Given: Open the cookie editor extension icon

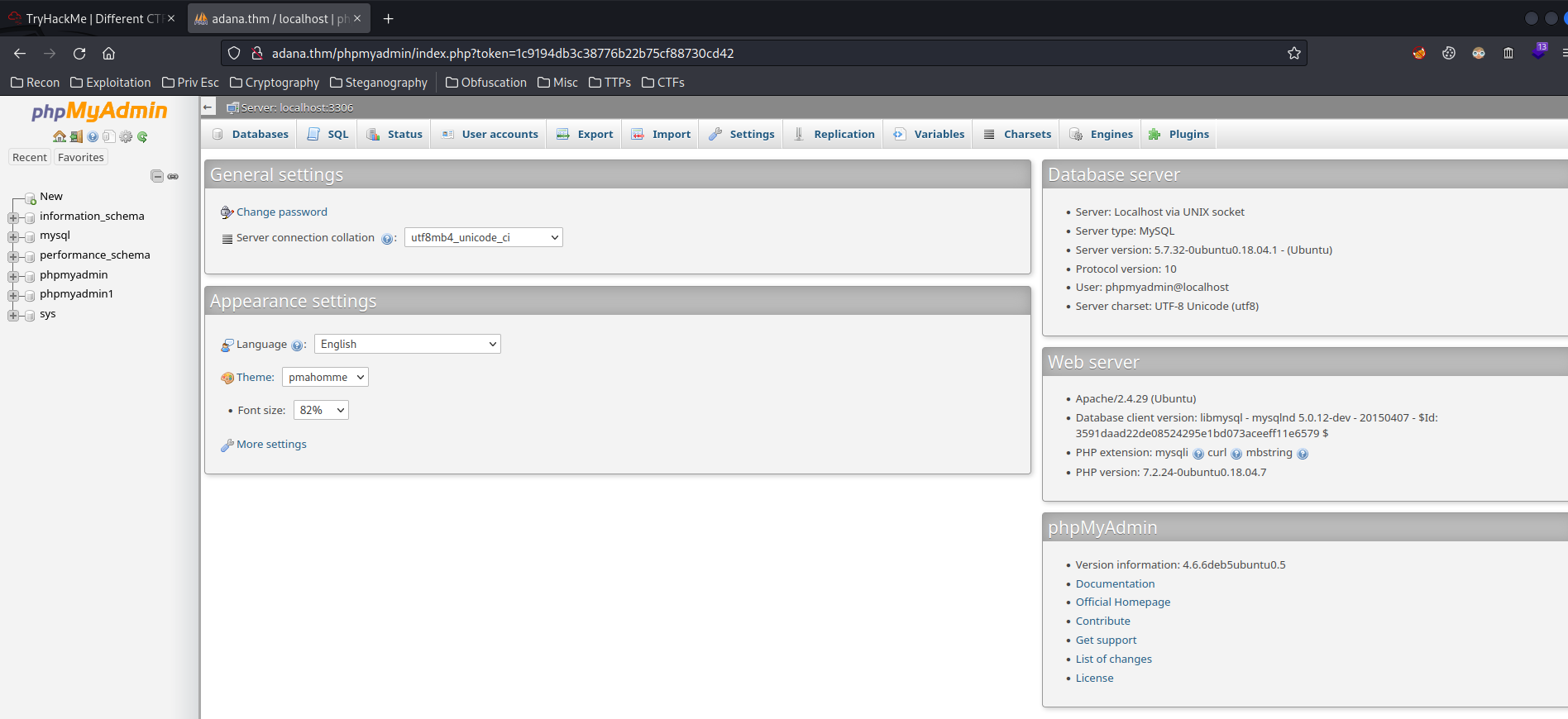Looking at the screenshot, I should (x=1449, y=53).
